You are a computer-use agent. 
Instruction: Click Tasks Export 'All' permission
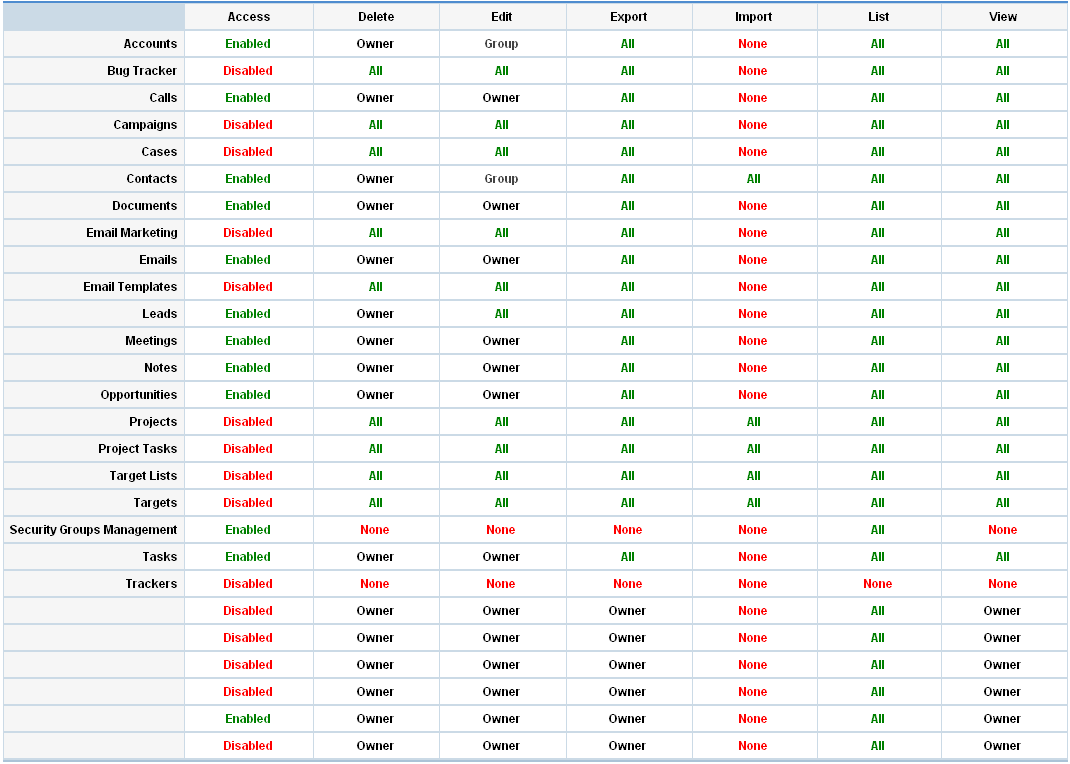[627, 557]
